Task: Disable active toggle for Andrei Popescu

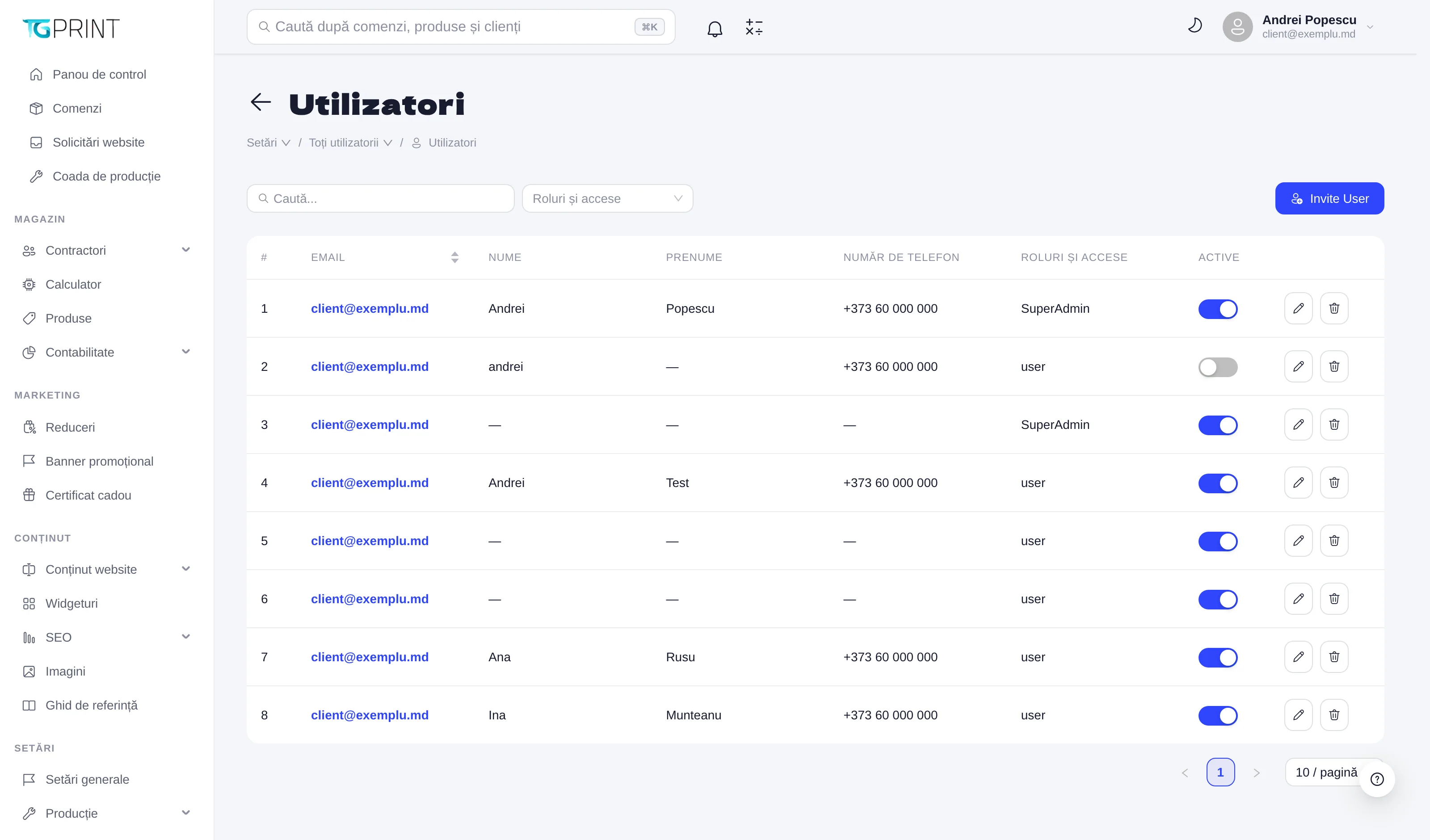Action: tap(1218, 309)
